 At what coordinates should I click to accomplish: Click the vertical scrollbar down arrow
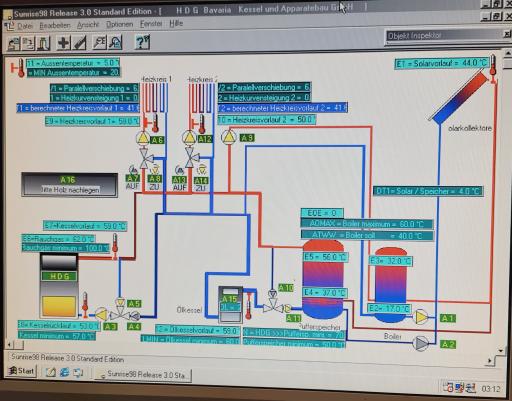click(501, 351)
